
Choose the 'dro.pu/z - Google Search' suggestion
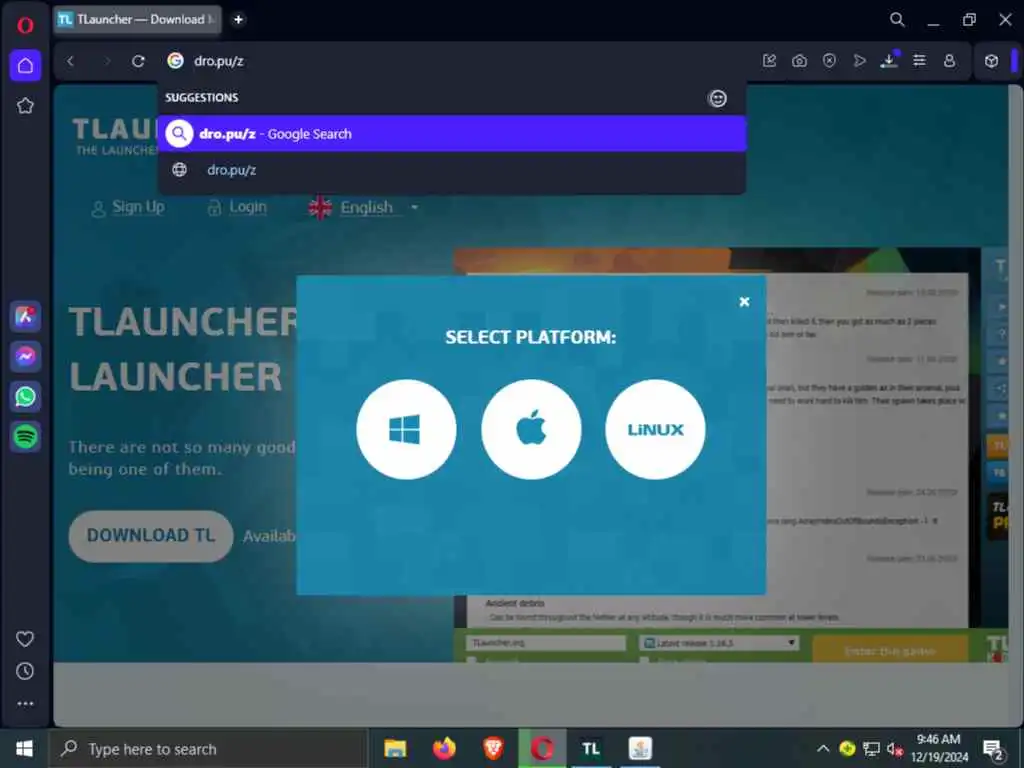pyautogui.click(x=452, y=134)
